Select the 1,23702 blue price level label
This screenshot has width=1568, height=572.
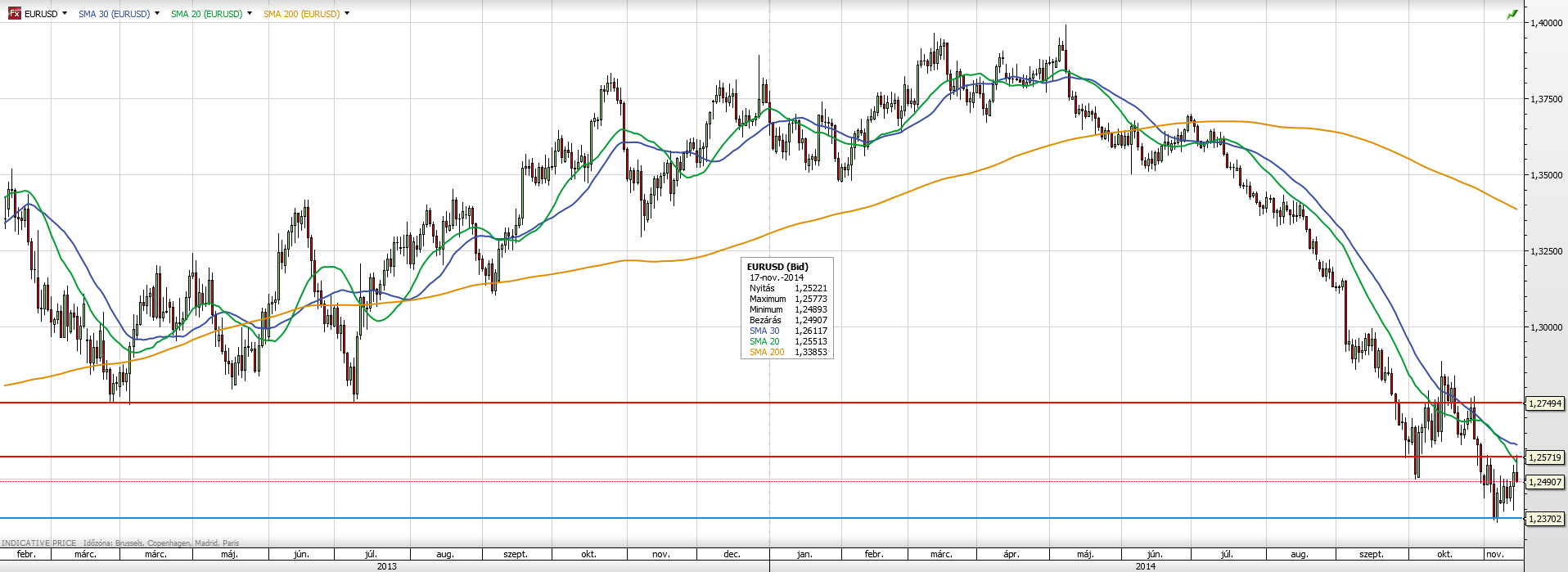pos(1545,519)
